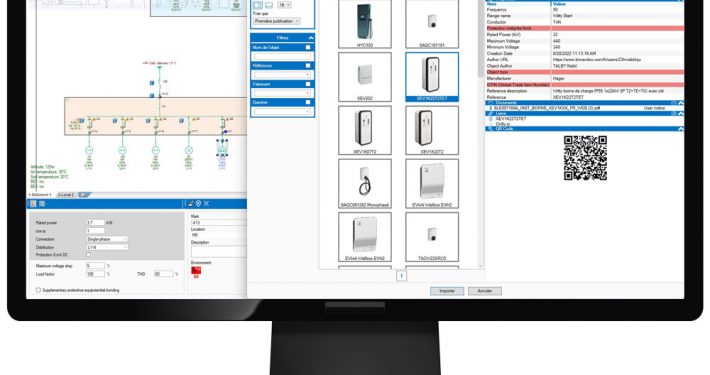Switch to the list view icon
The image size is (710, 375).
269,5
